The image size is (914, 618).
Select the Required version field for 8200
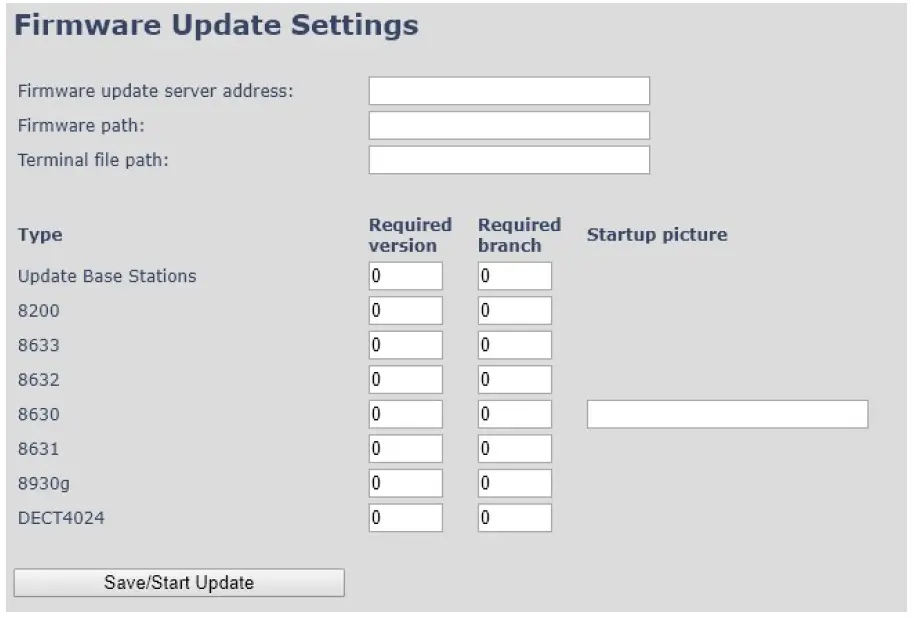(x=405, y=310)
